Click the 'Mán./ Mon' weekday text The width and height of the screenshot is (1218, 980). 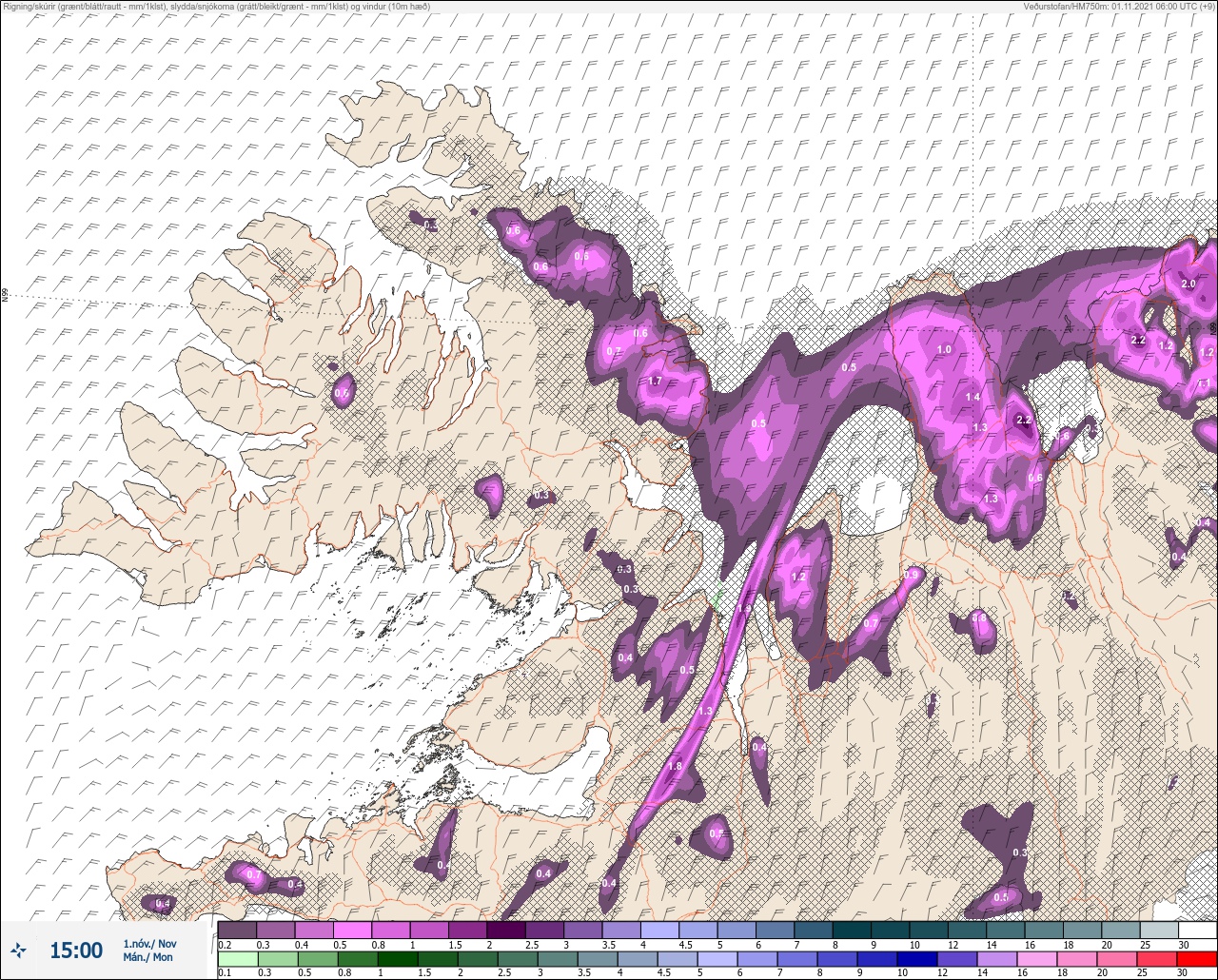point(148,957)
